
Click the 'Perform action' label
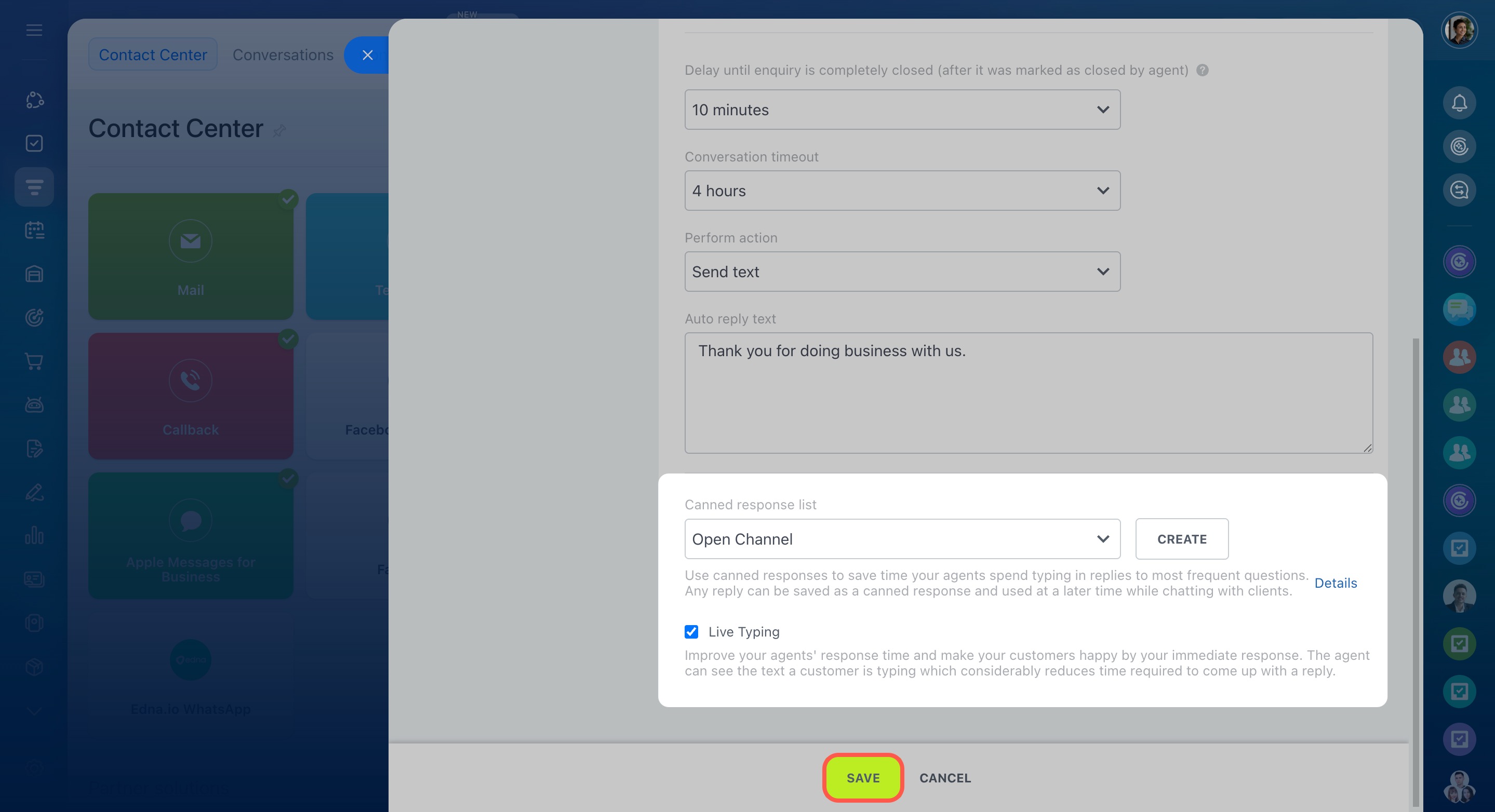pyautogui.click(x=731, y=238)
